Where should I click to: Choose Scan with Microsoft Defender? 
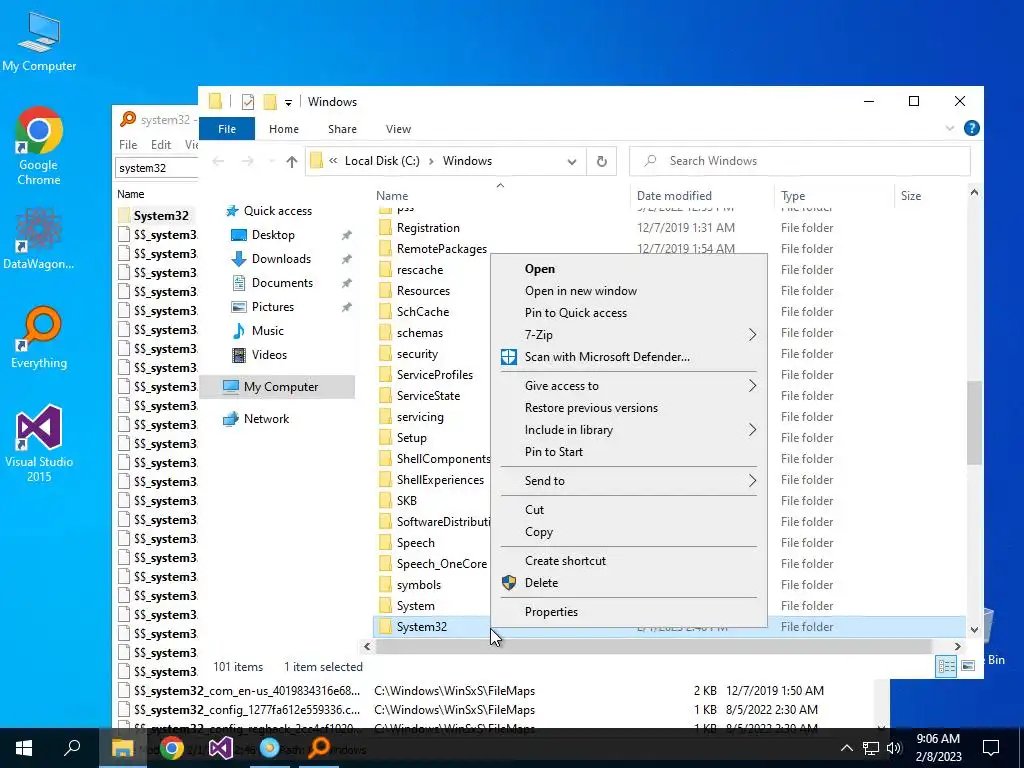pos(631,357)
